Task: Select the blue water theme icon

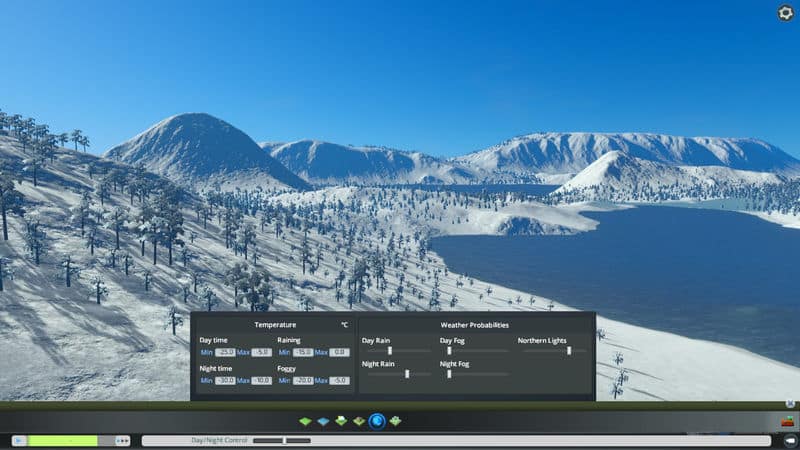Action: coord(323,421)
